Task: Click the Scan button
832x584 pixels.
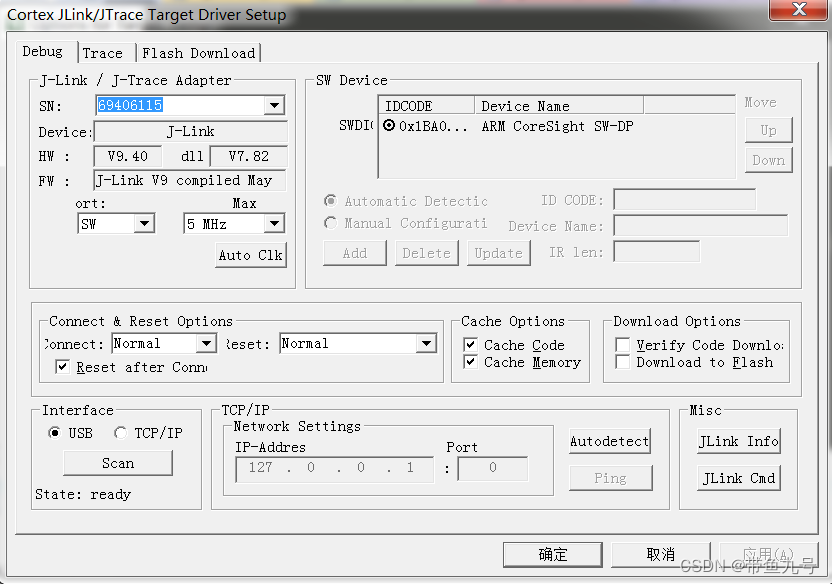Action: point(118,463)
